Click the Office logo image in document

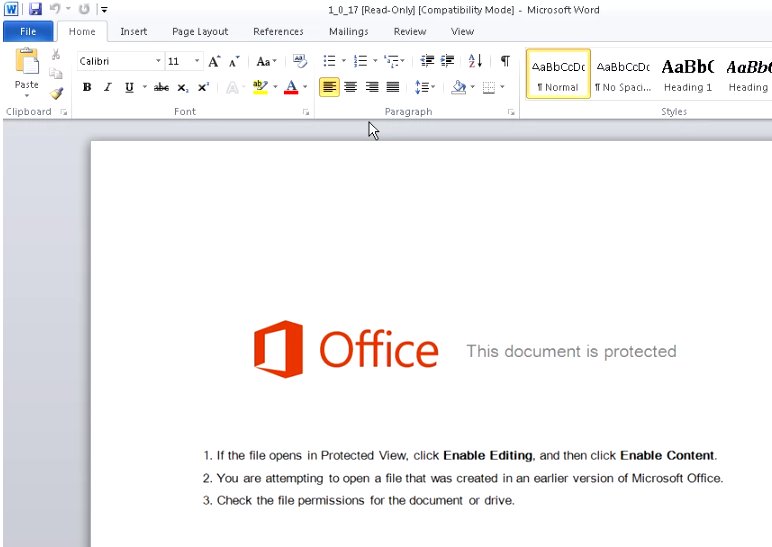click(346, 349)
